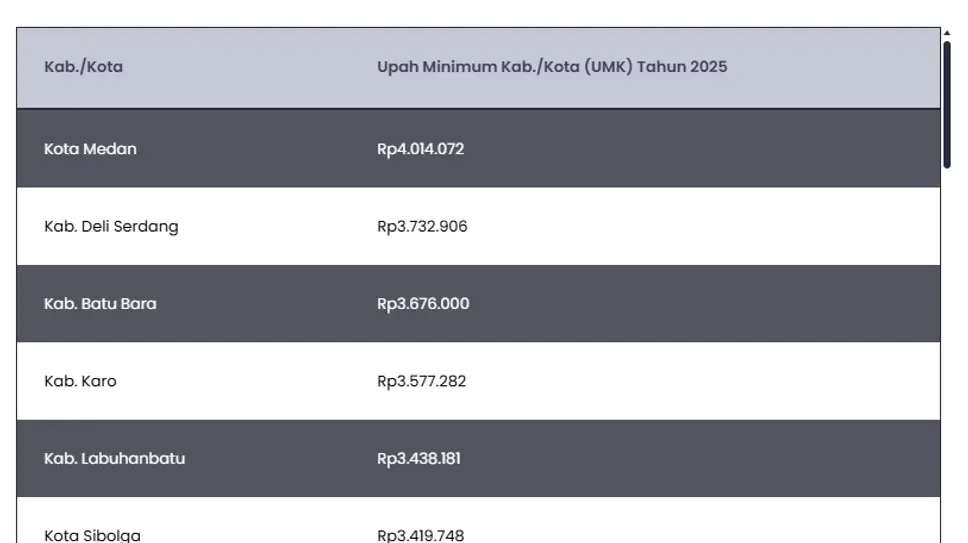
Task: Select the Kab. Labuhanbatu cell
Action: (114, 459)
